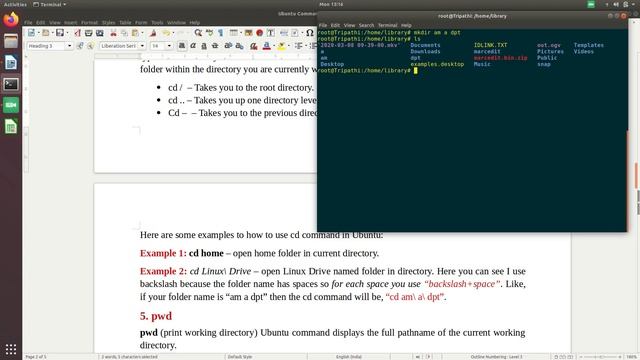
Task: Click the zoom slider in Writer status bar
Action: [x=600, y=357]
